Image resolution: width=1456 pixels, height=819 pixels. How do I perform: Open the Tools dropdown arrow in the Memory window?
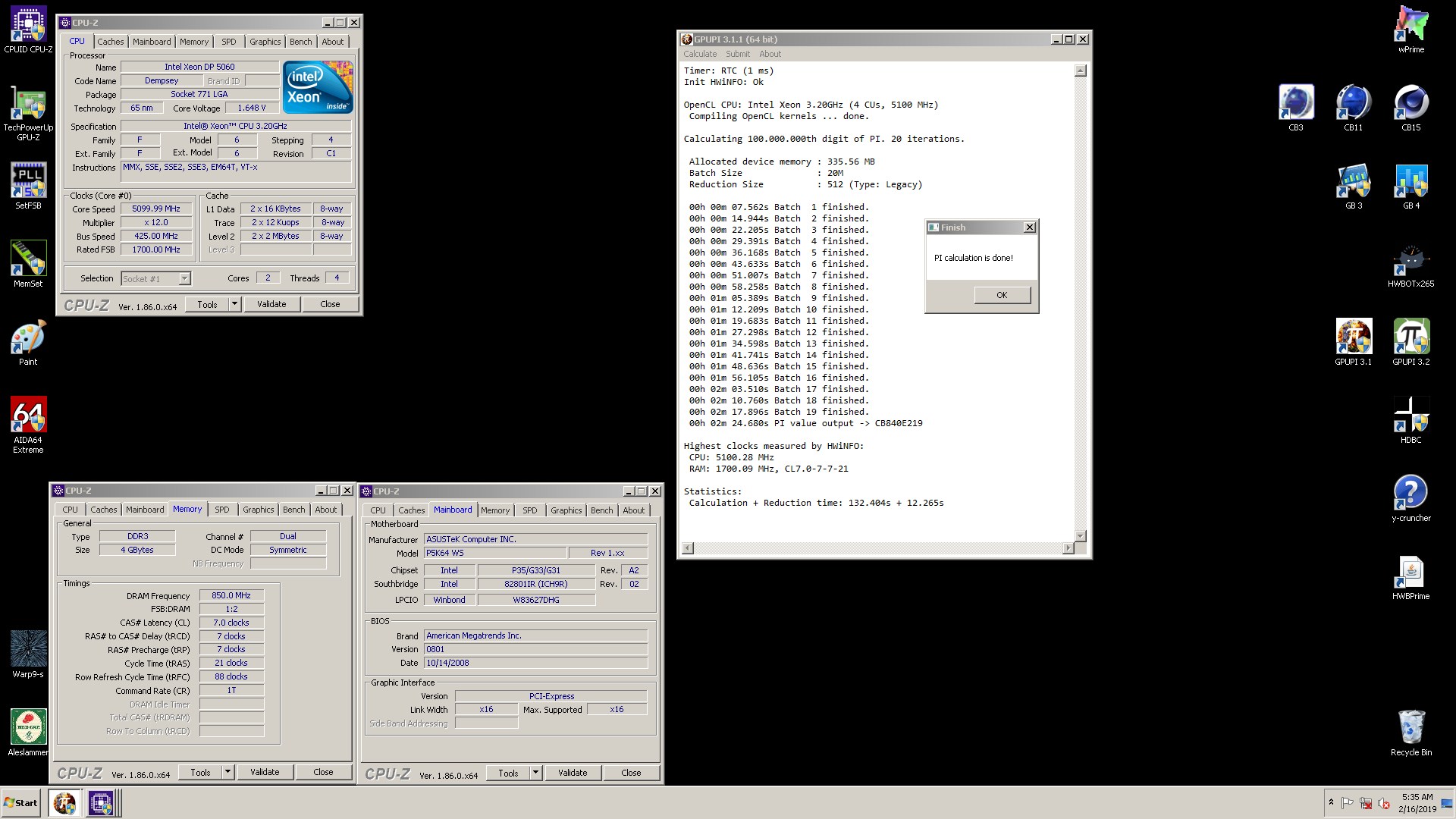(227, 772)
